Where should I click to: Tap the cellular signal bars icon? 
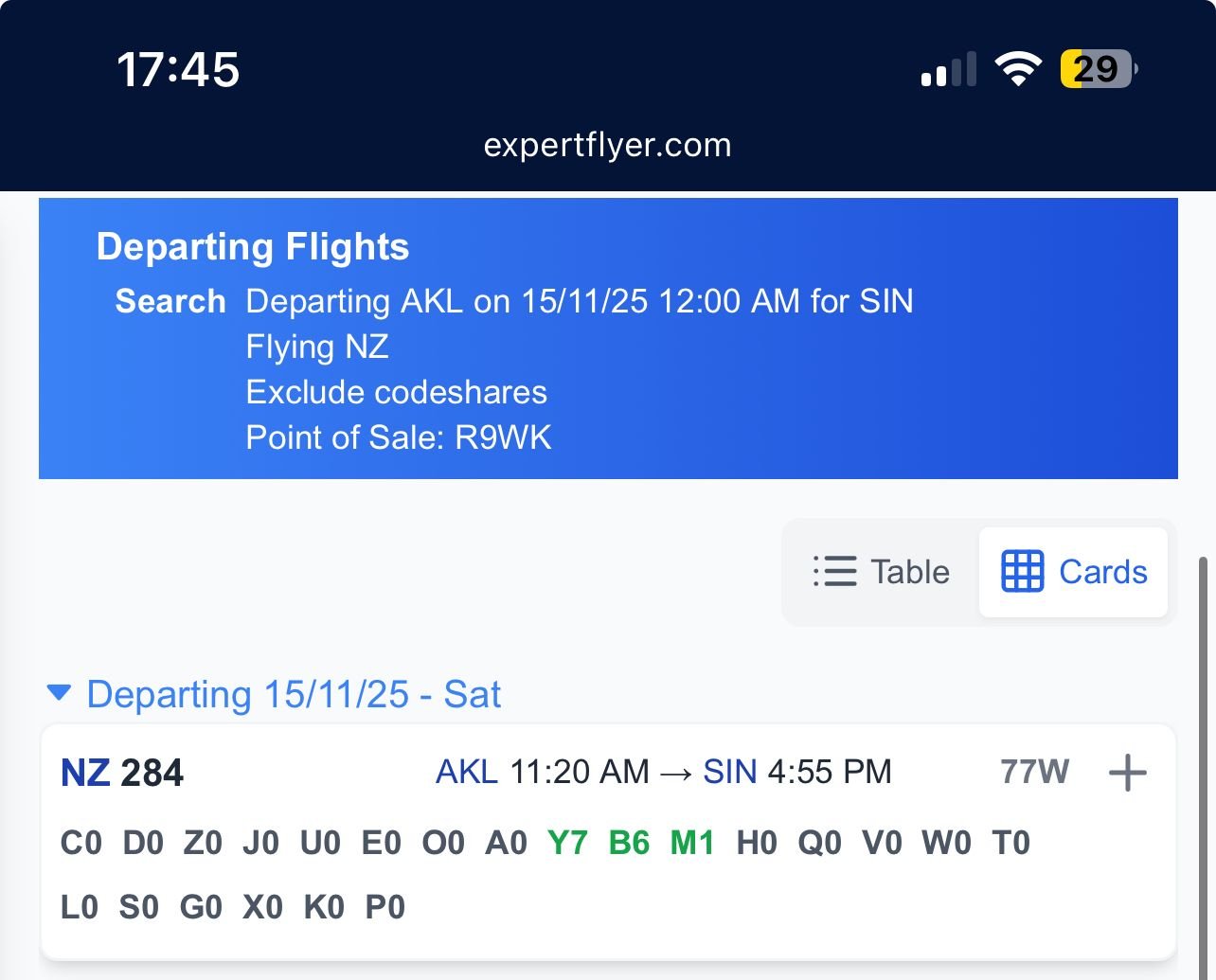(x=949, y=71)
